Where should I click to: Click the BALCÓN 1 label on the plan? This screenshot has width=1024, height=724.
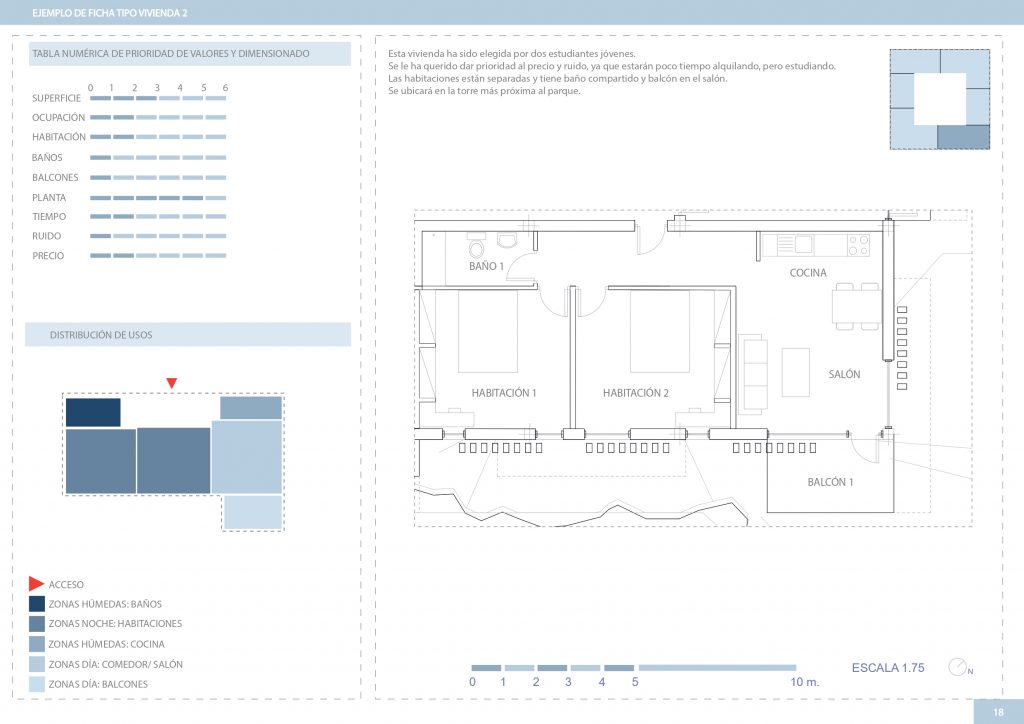pyautogui.click(x=830, y=483)
